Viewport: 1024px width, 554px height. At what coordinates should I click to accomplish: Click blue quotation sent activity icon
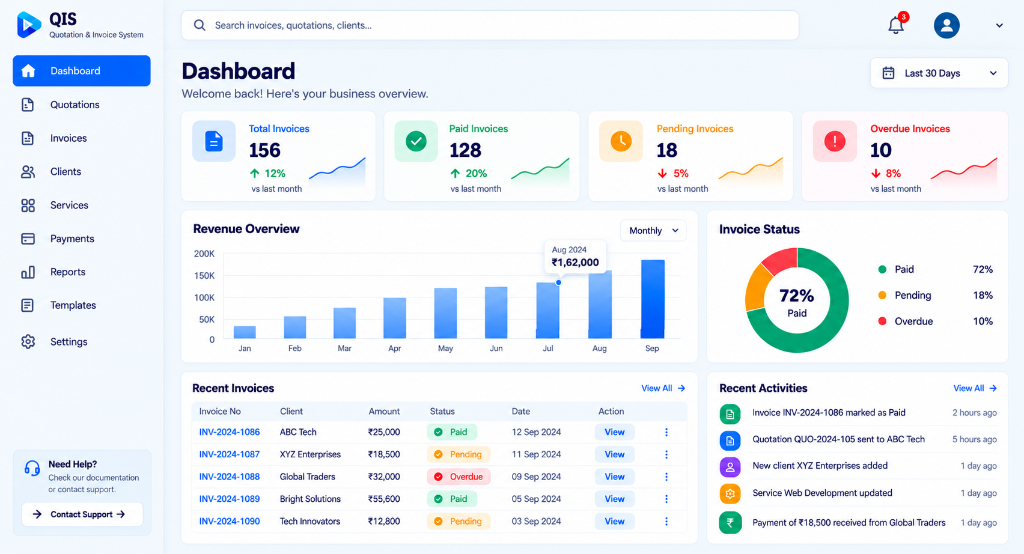(x=730, y=440)
